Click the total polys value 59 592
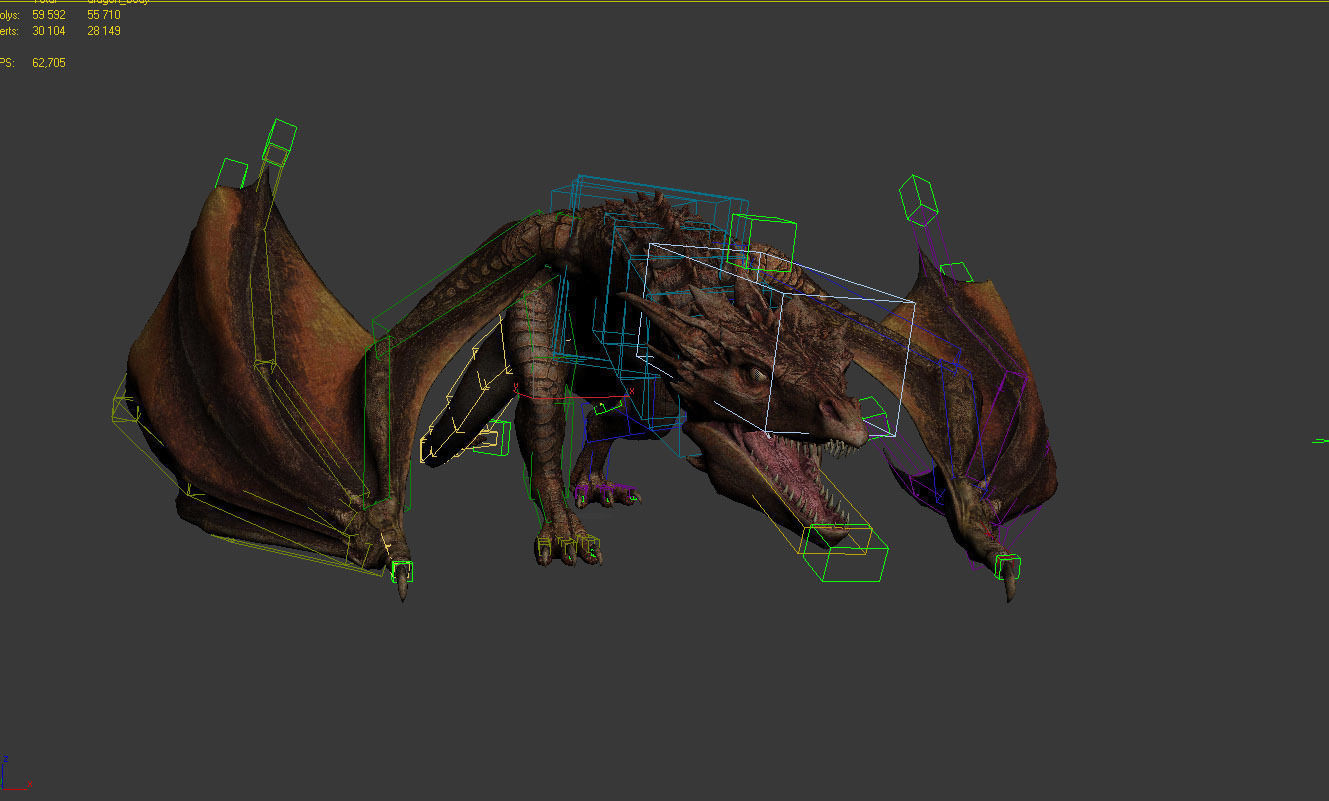 49,15
